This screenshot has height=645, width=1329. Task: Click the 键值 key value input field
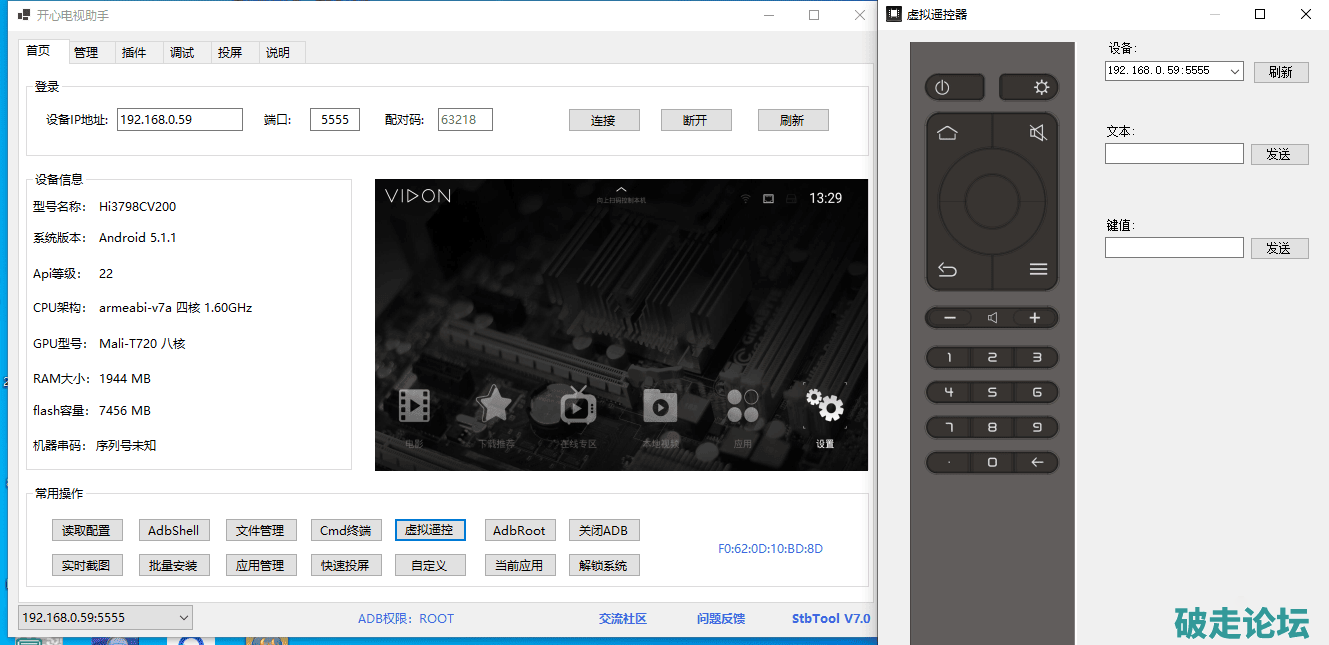click(1174, 248)
